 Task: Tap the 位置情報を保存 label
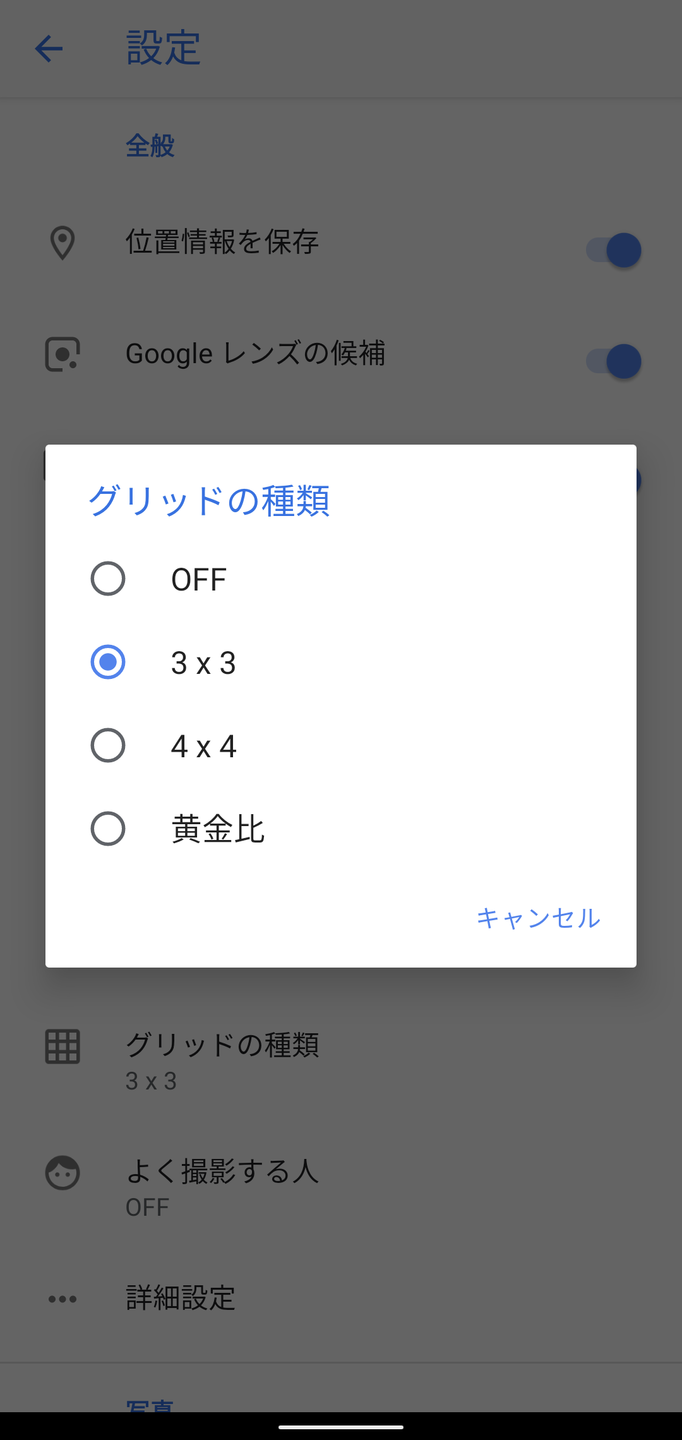point(222,242)
